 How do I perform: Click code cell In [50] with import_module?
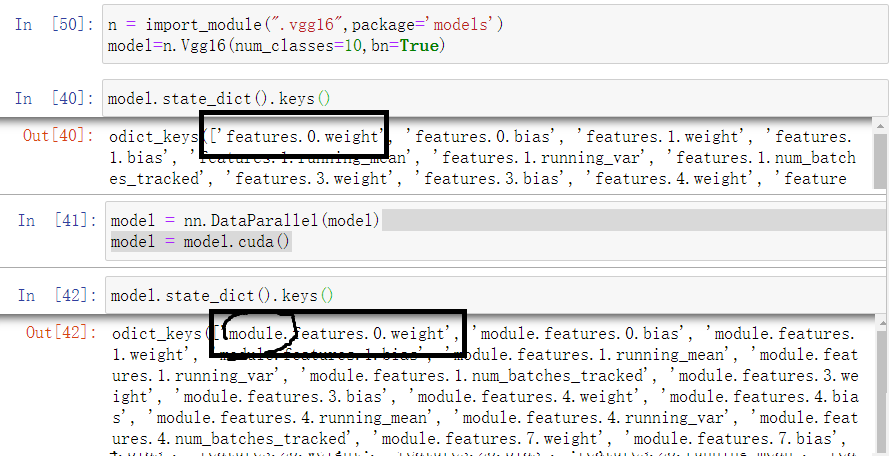pyautogui.click(x=495, y=35)
